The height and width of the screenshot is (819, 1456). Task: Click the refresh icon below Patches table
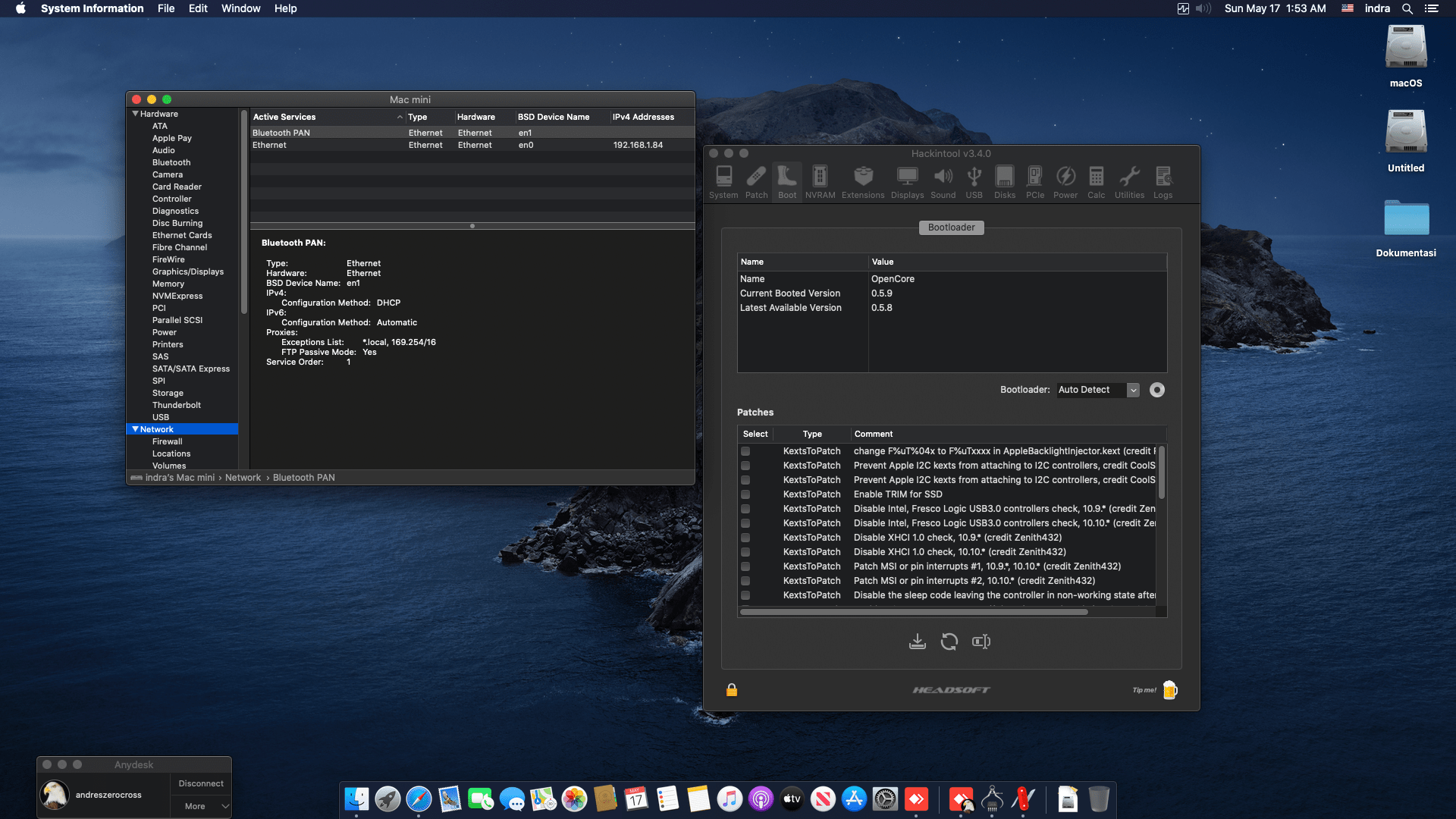(x=949, y=642)
